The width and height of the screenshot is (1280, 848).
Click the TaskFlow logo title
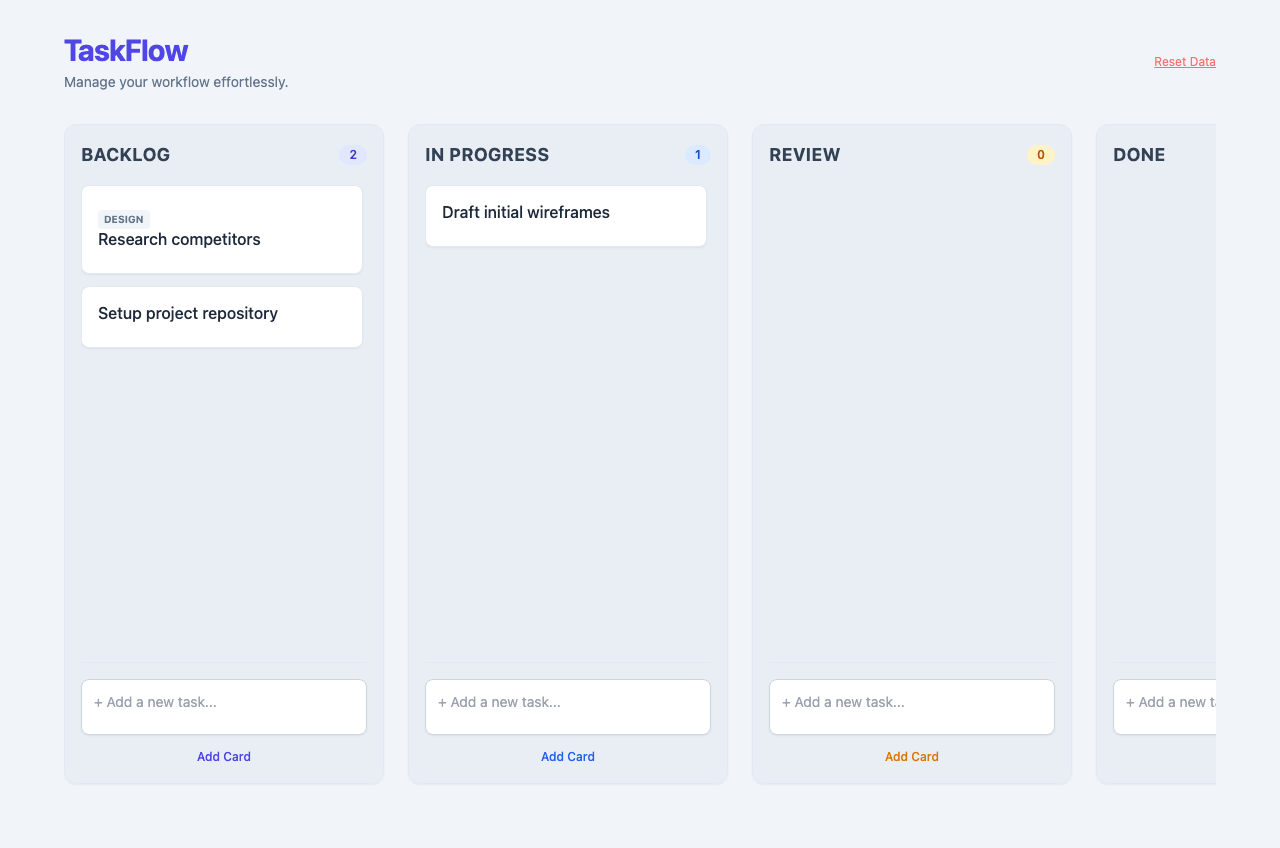(x=126, y=51)
